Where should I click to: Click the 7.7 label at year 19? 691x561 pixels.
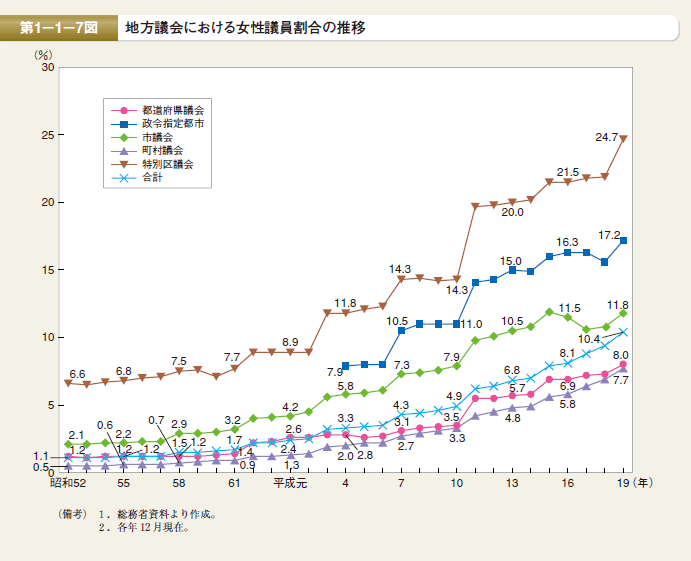pos(620,380)
